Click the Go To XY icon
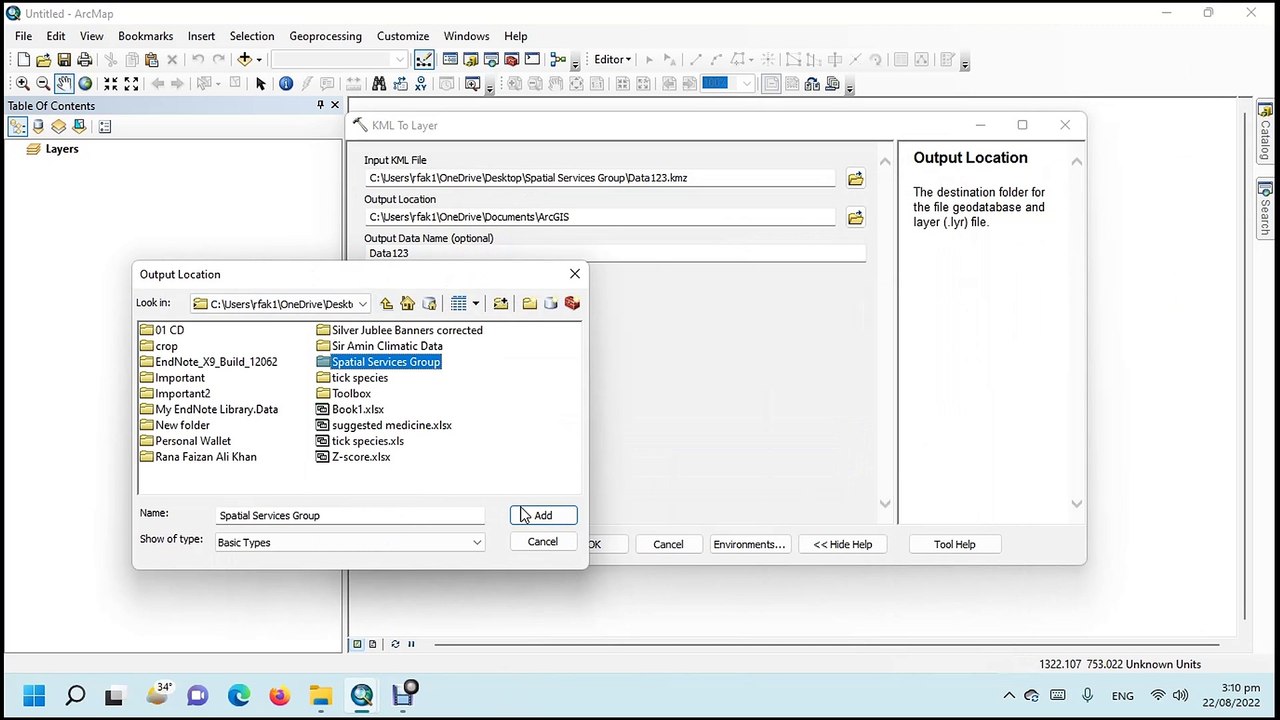Image resolution: width=1280 pixels, height=720 pixels. coord(421,84)
